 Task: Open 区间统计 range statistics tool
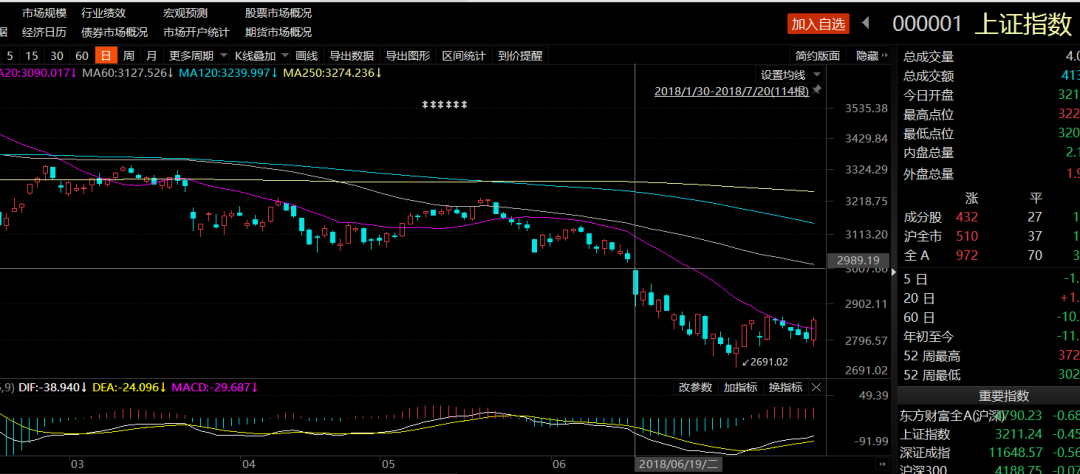point(463,56)
